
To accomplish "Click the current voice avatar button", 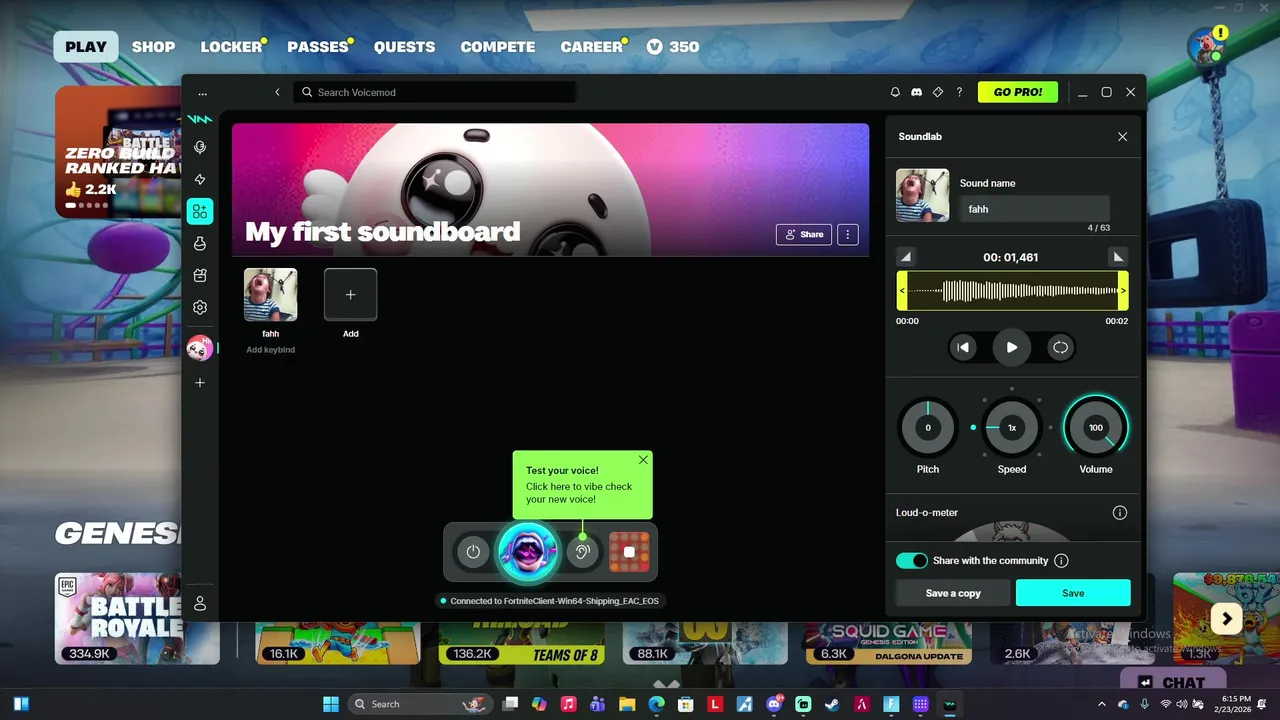I will click(528, 551).
